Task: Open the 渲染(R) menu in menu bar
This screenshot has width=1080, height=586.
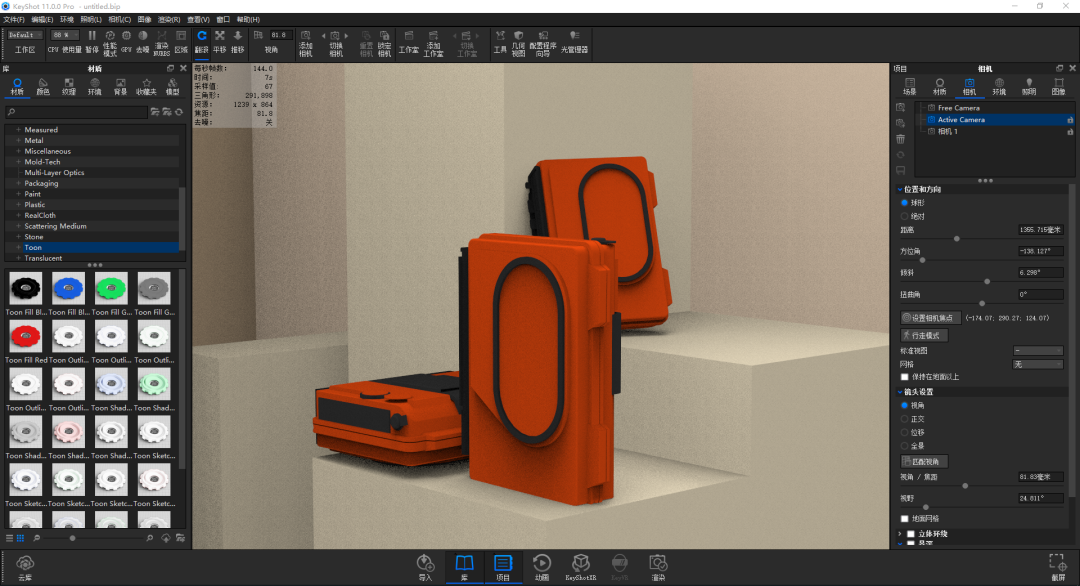Action: tap(168, 19)
